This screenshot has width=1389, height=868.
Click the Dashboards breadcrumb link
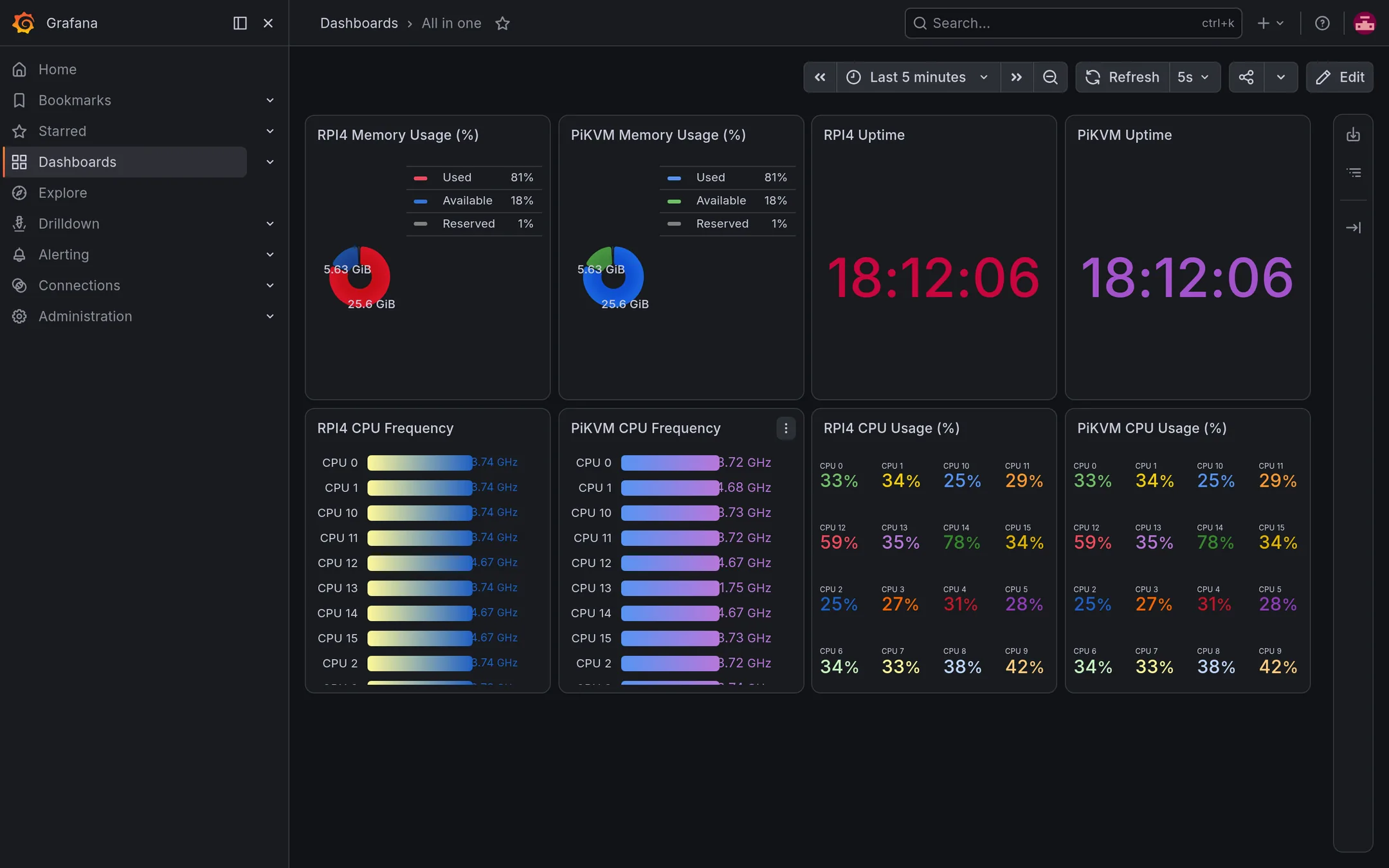click(359, 23)
